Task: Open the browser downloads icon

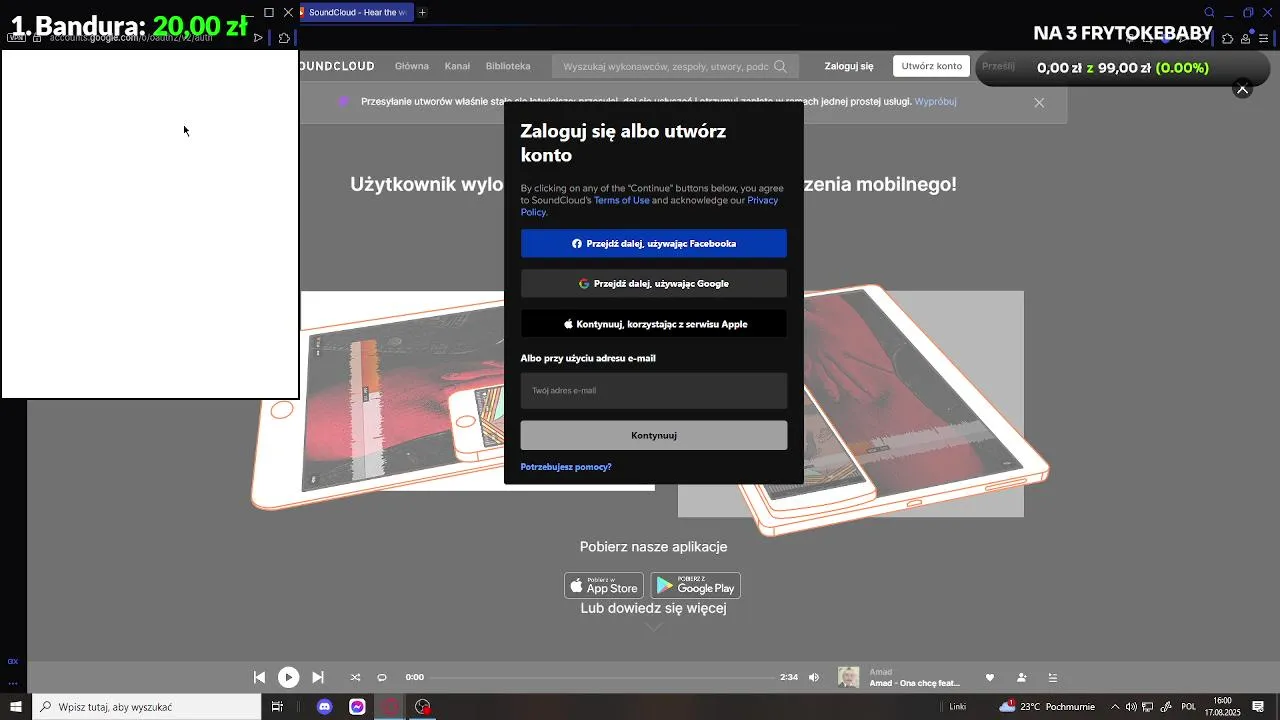Action: pos(1246,38)
